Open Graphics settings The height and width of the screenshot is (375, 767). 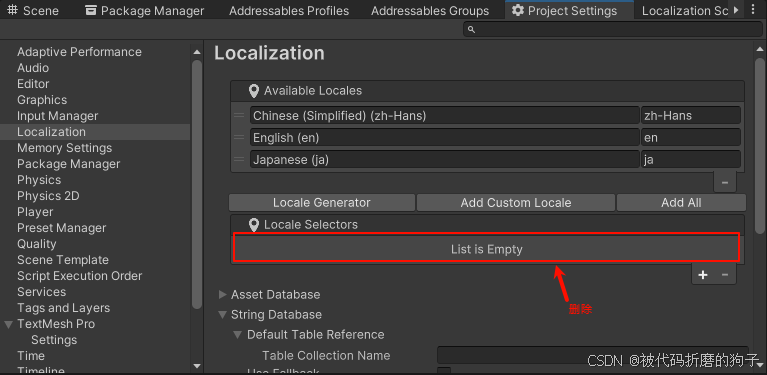42,100
